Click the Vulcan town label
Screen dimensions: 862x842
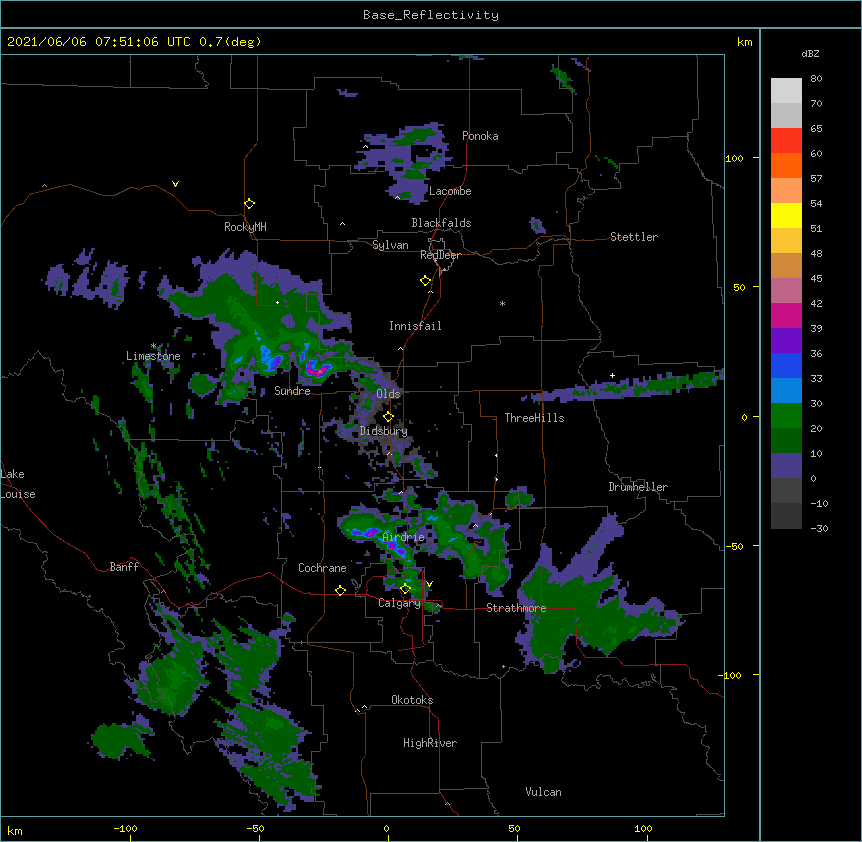tap(543, 792)
